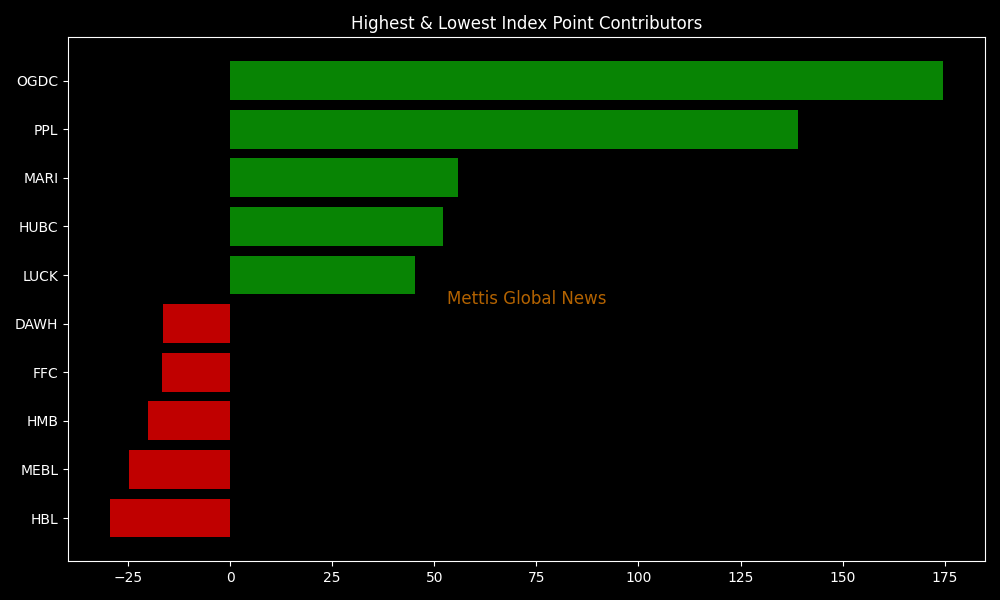Select the red MEBL bar
The height and width of the screenshot is (600, 1000).
pyautogui.click(x=179, y=469)
